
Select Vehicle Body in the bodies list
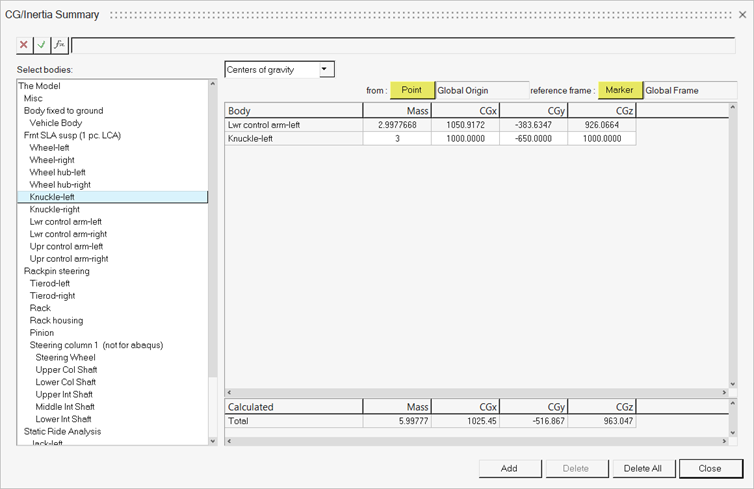56,123
